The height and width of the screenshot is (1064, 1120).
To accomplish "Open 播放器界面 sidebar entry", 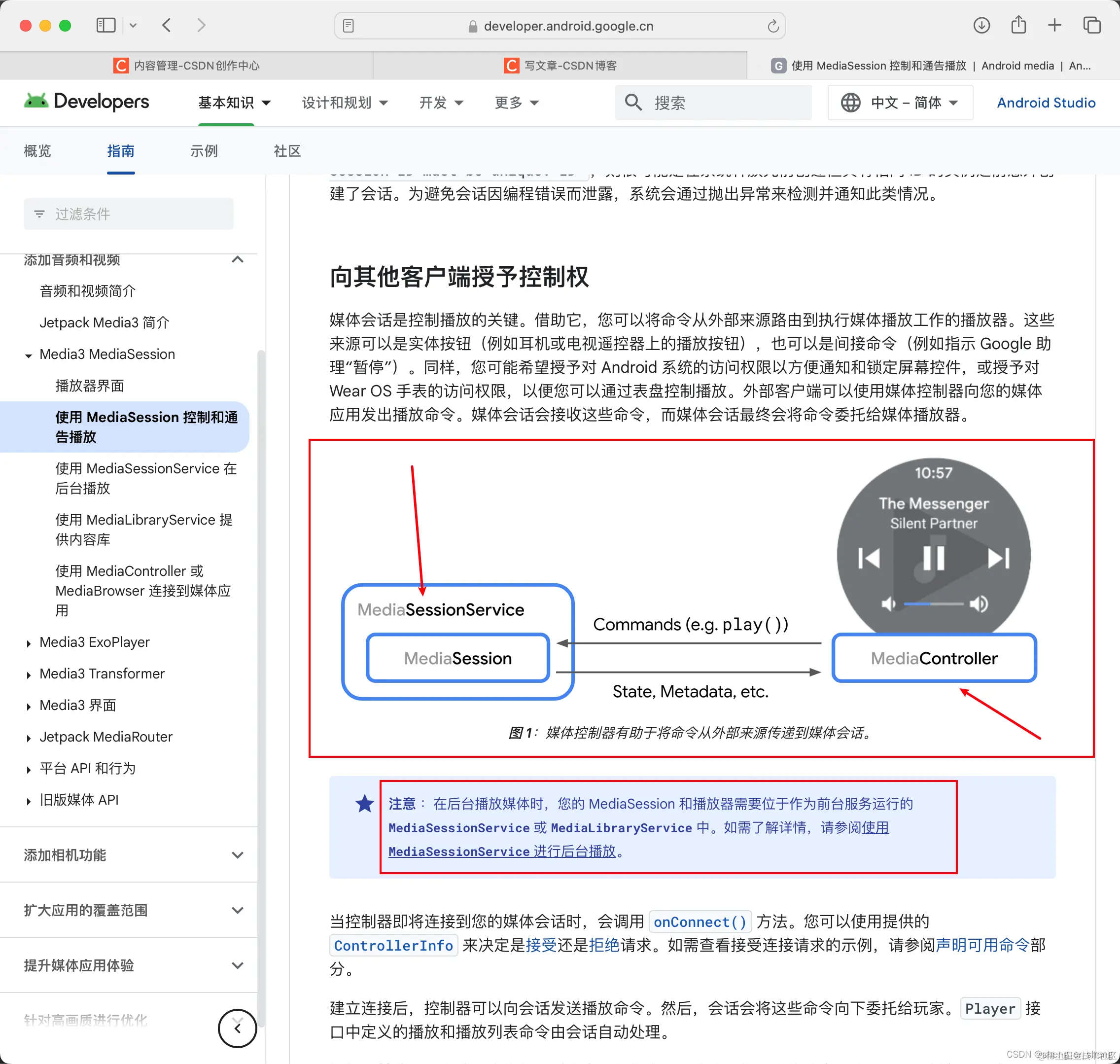I will coord(90,386).
